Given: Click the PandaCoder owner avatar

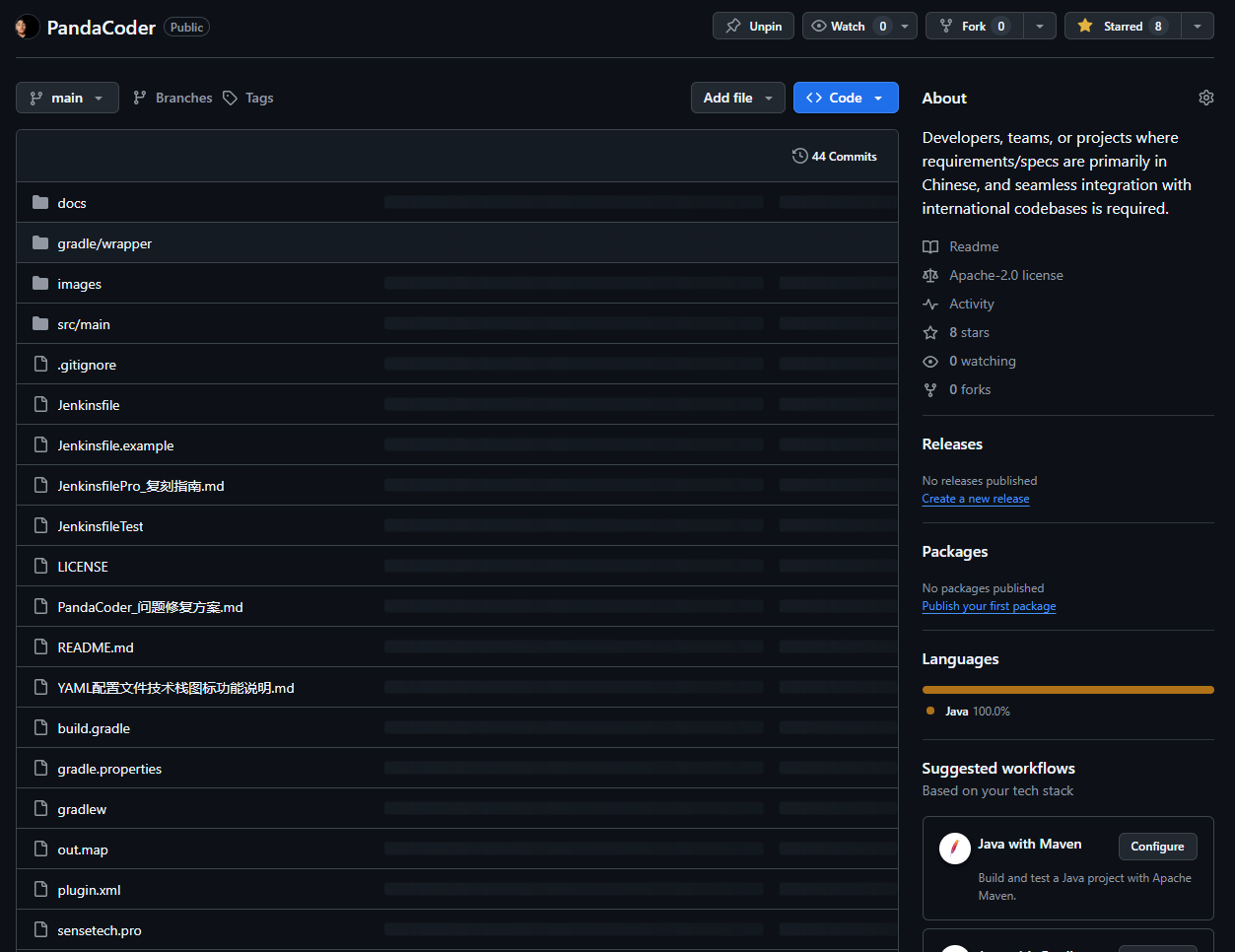Looking at the screenshot, I should coord(28,27).
